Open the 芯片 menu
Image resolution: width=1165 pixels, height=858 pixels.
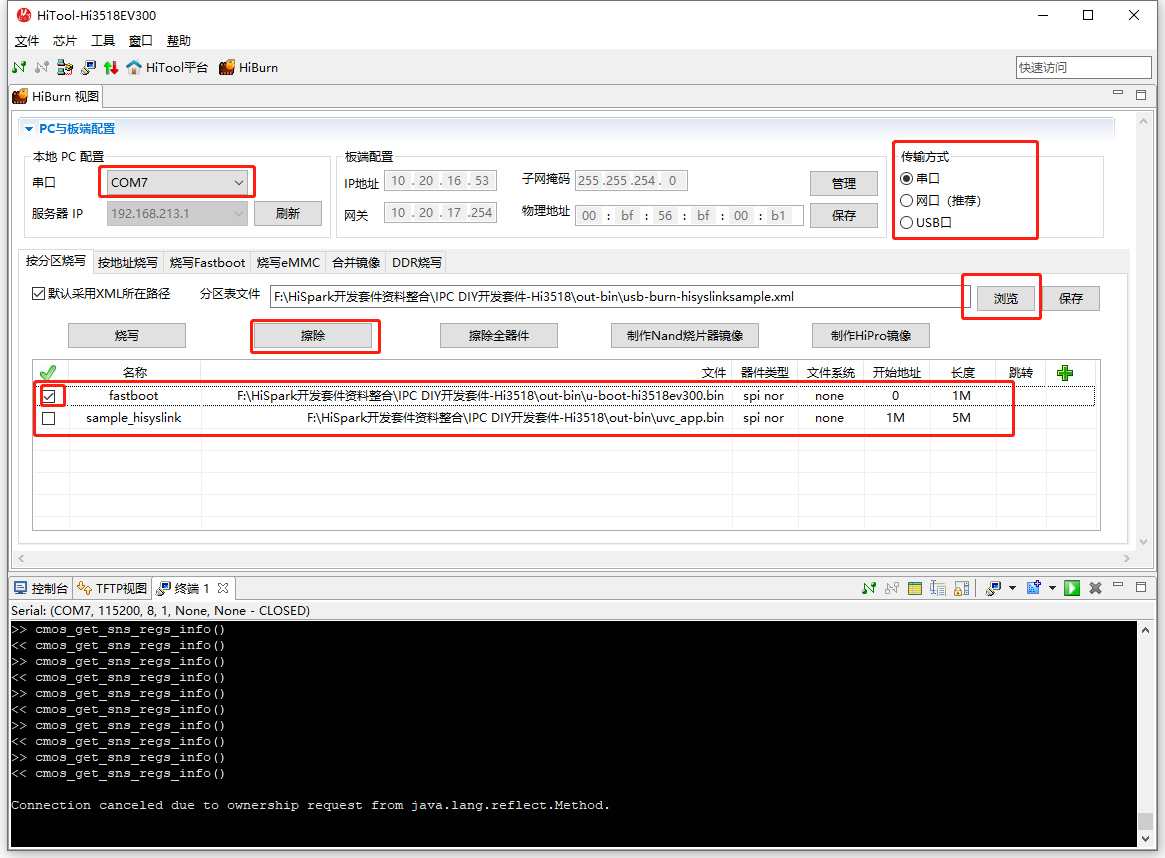pyautogui.click(x=65, y=41)
